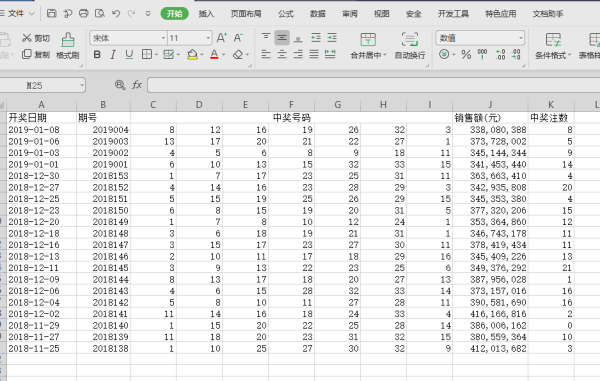Select column J header

(490, 104)
